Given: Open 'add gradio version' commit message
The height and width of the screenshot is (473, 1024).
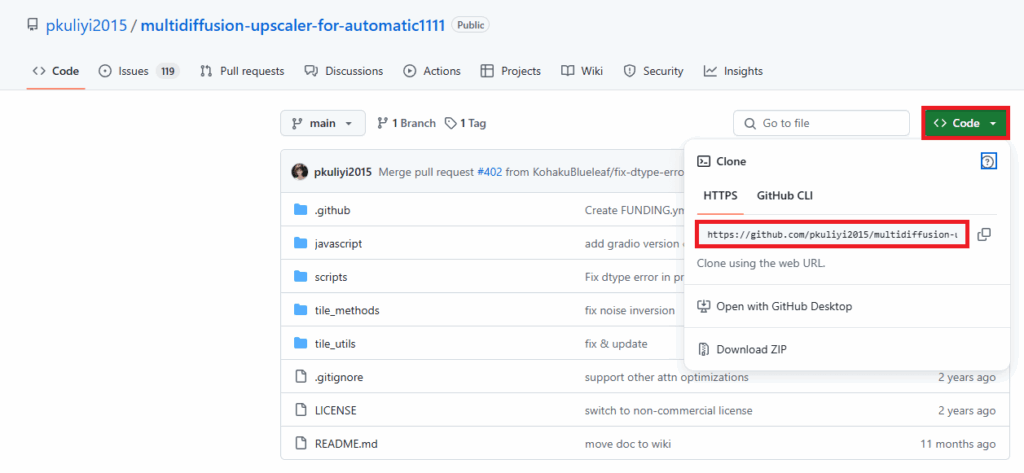Looking at the screenshot, I should tap(633, 244).
